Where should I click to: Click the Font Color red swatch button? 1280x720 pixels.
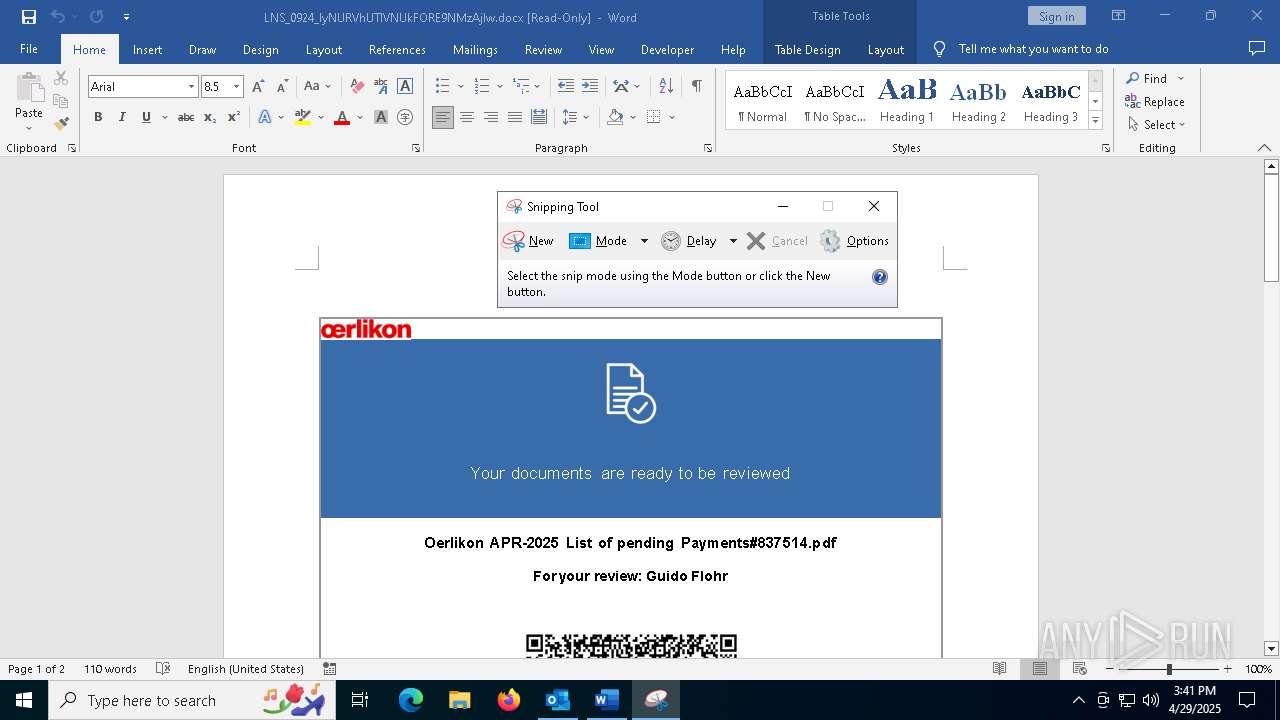point(342,117)
